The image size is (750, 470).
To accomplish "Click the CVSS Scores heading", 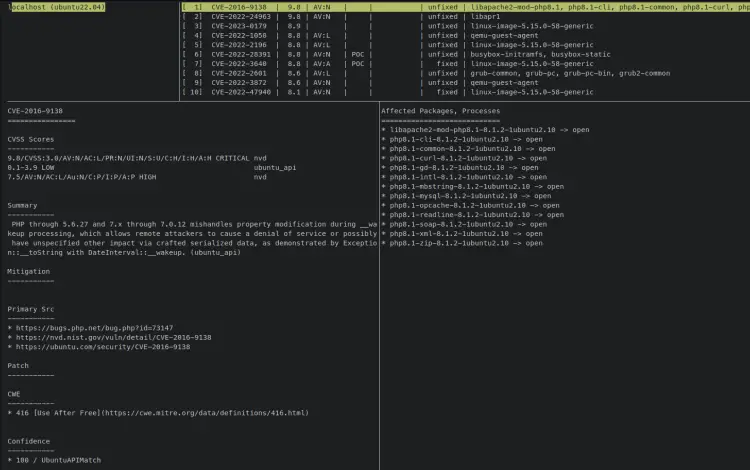I will (31, 140).
